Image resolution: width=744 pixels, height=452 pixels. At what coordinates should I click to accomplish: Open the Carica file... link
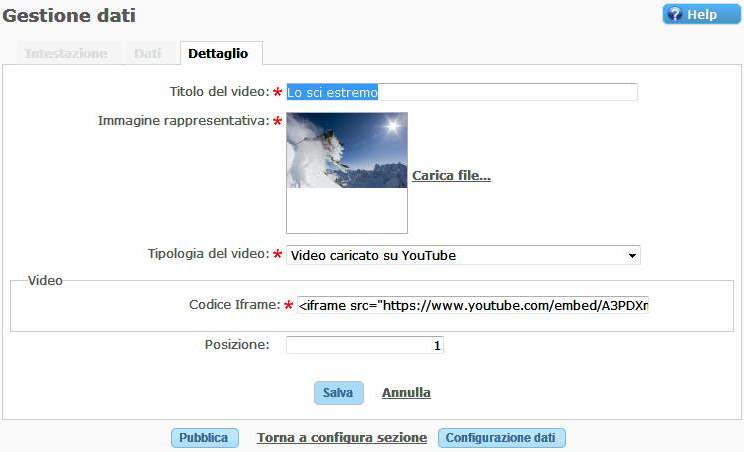click(451, 176)
